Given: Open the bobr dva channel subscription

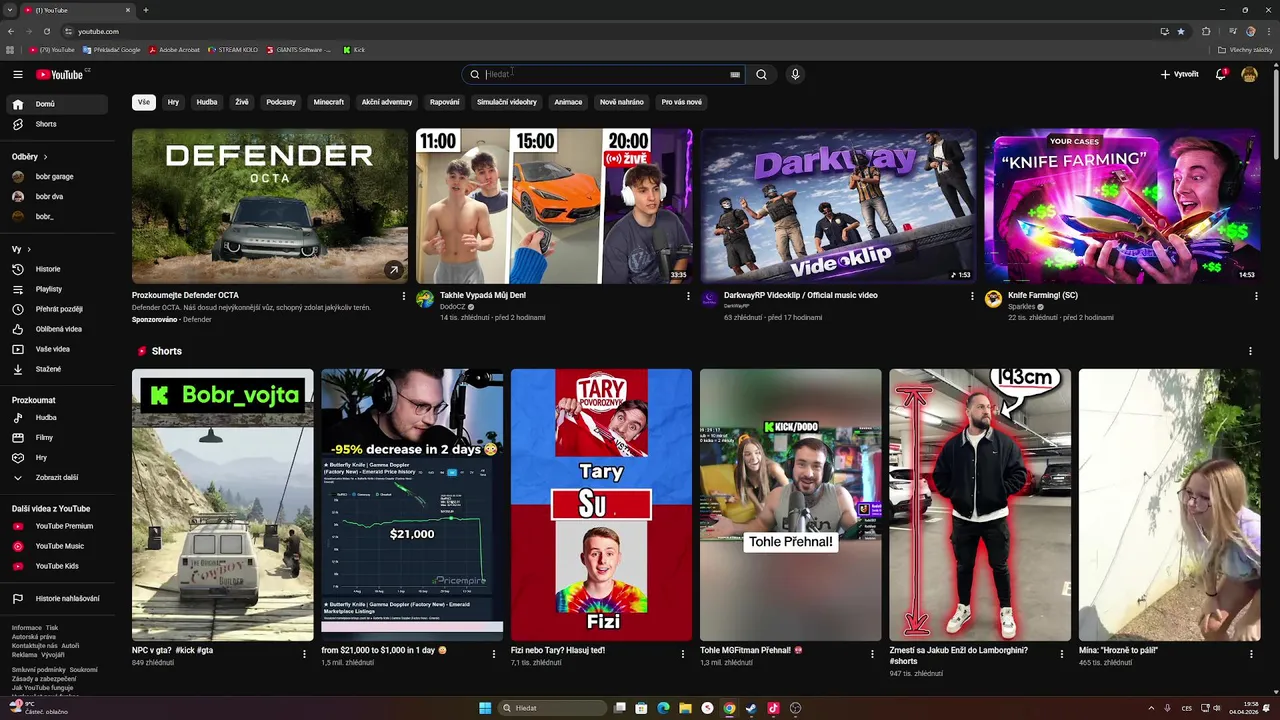Looking at the screenshot, I should (x=57, y=196).
